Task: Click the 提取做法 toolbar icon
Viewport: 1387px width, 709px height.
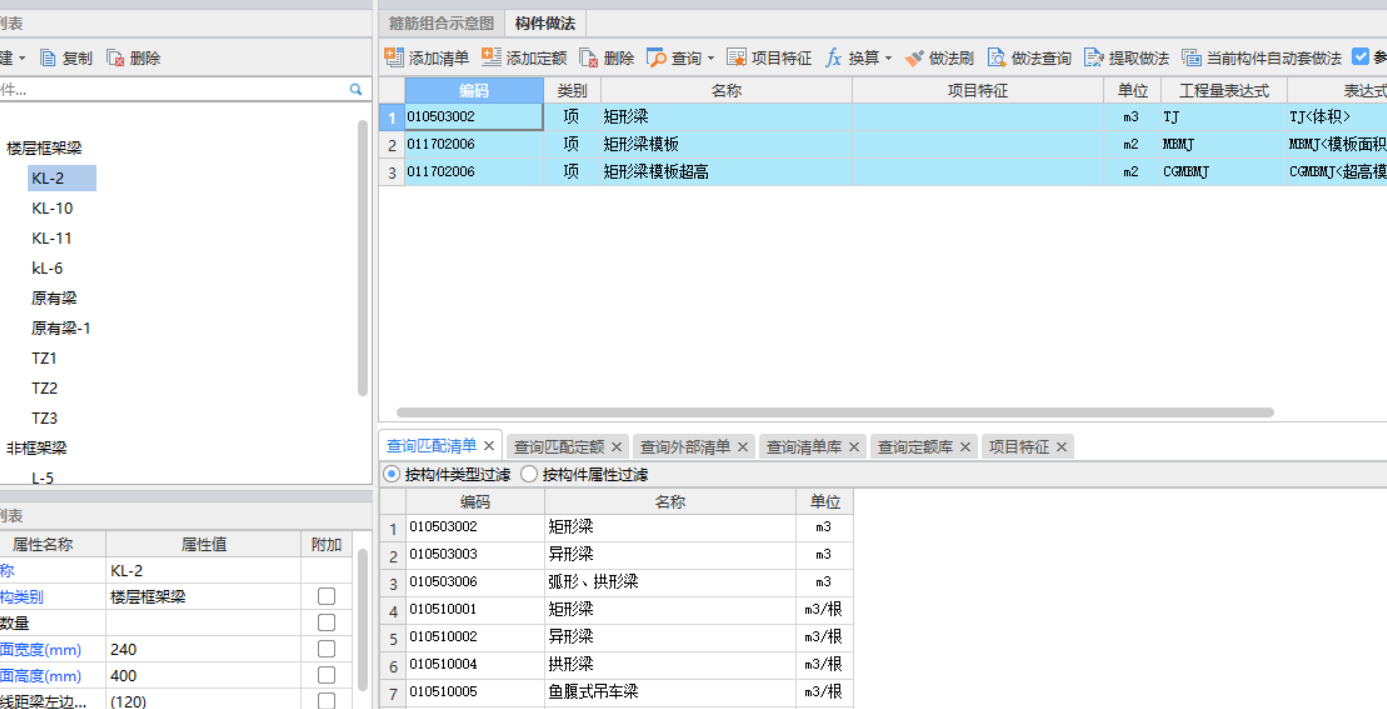Action: (1094, 58)
